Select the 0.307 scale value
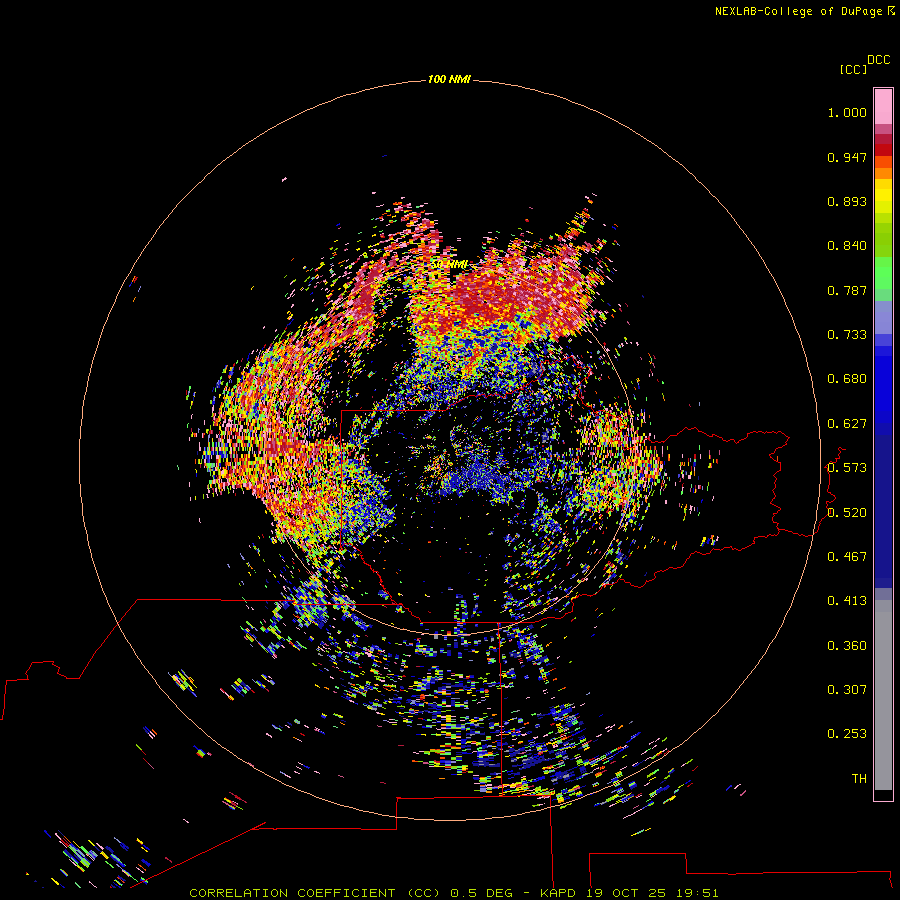Image resolution: width=900 pixels, height=900 pixels. tap(847, 690)
